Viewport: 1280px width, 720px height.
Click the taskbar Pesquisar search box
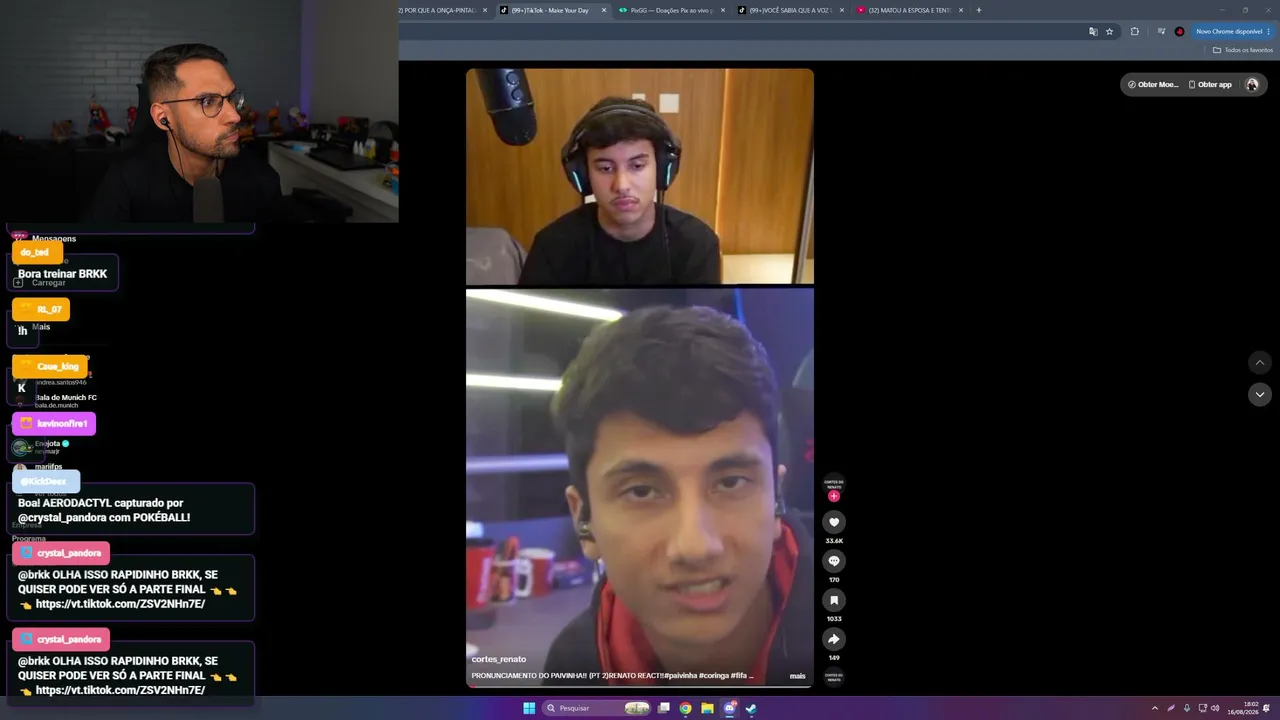click(x=596, y=708)
